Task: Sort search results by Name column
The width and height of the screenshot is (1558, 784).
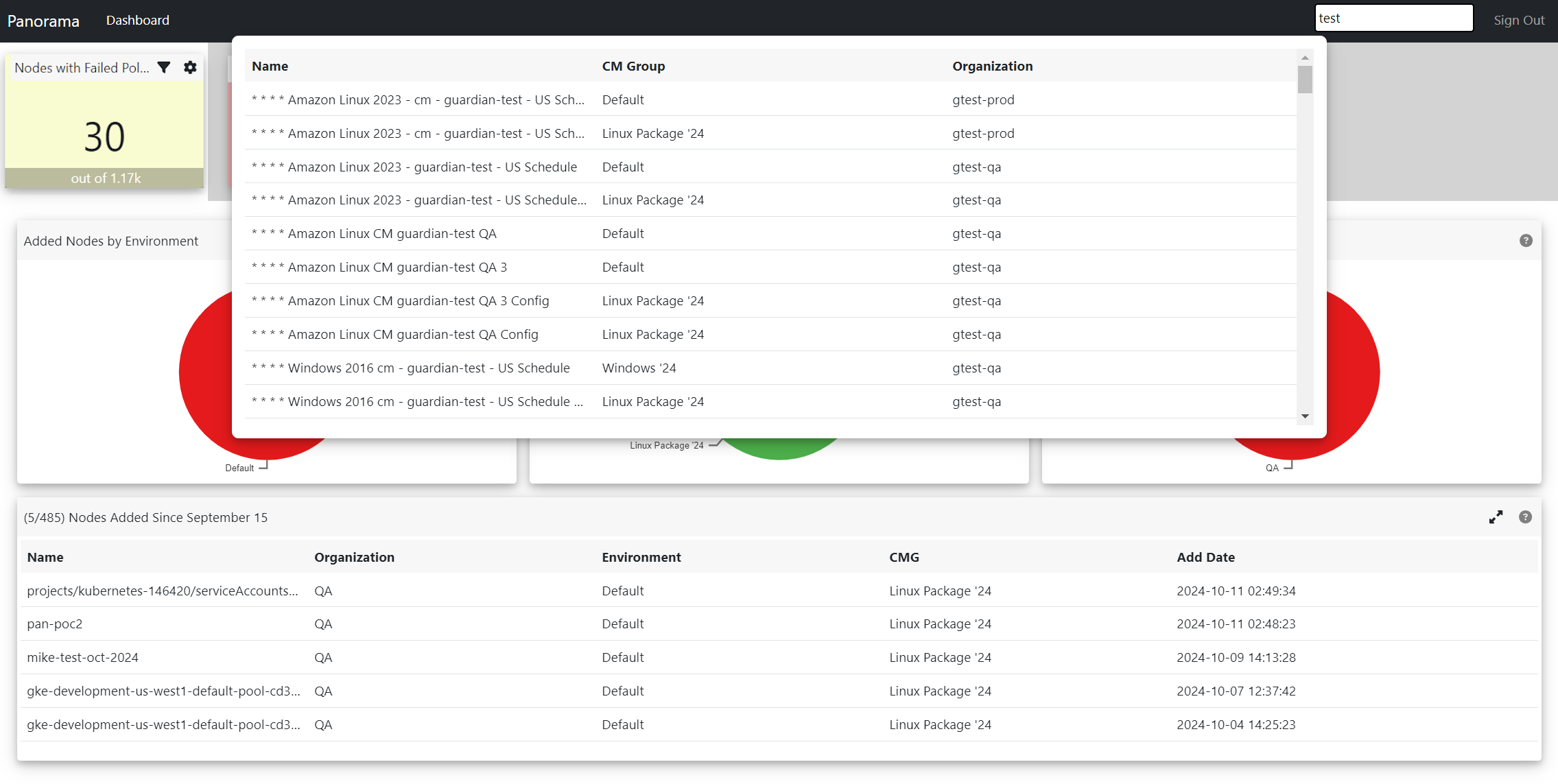Action: [x=270, y=67]
